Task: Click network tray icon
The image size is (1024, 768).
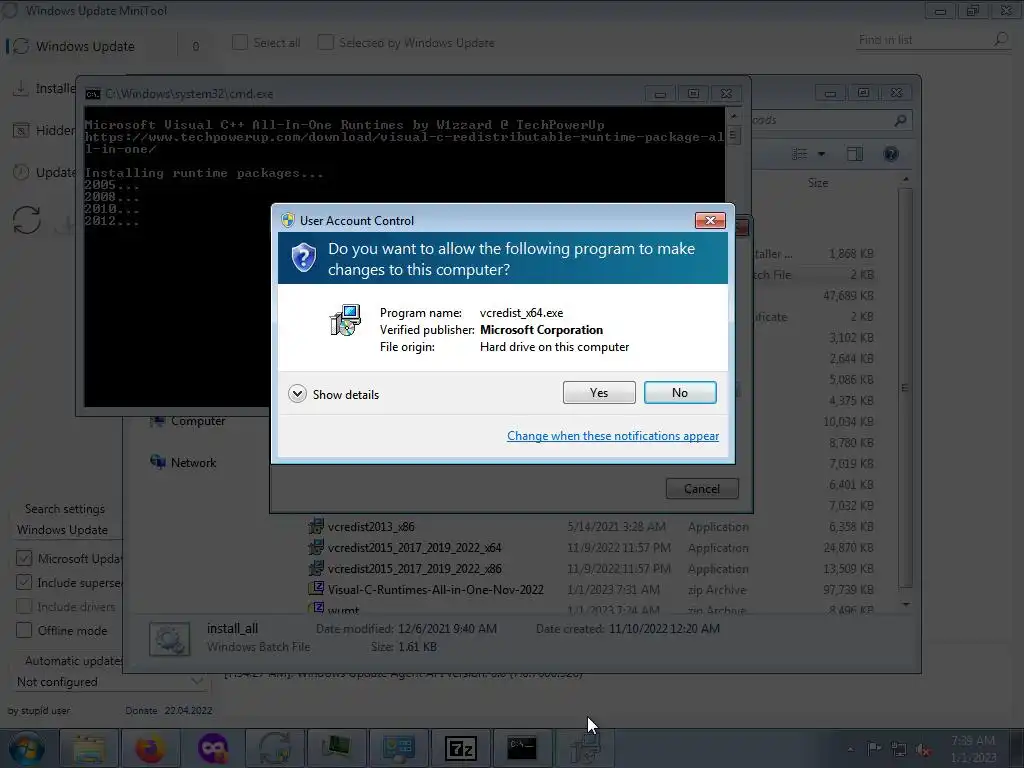Action: click(899, 750)
